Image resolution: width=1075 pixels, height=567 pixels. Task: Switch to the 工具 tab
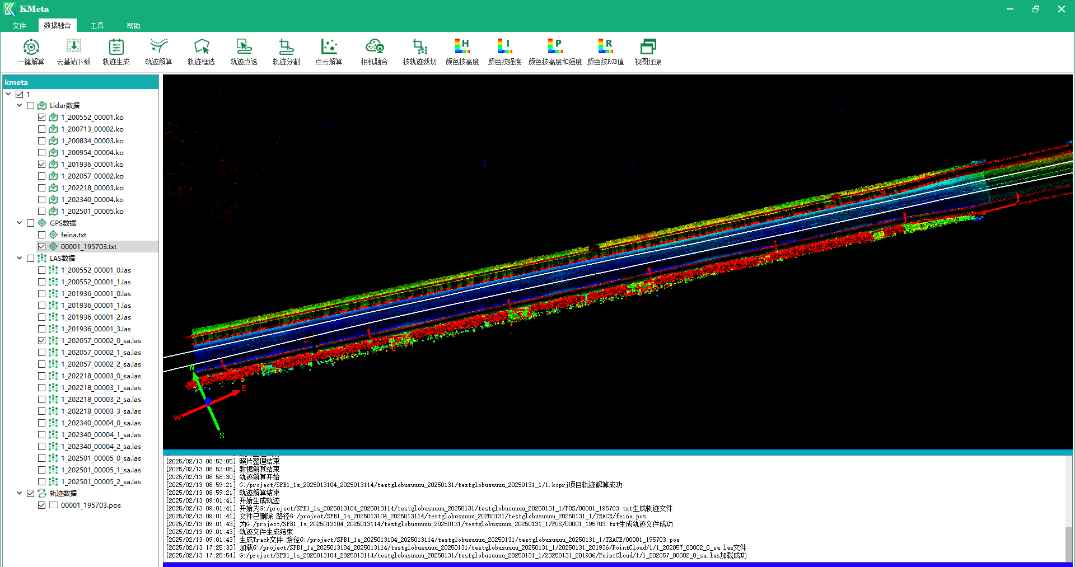tap(97, 25)
